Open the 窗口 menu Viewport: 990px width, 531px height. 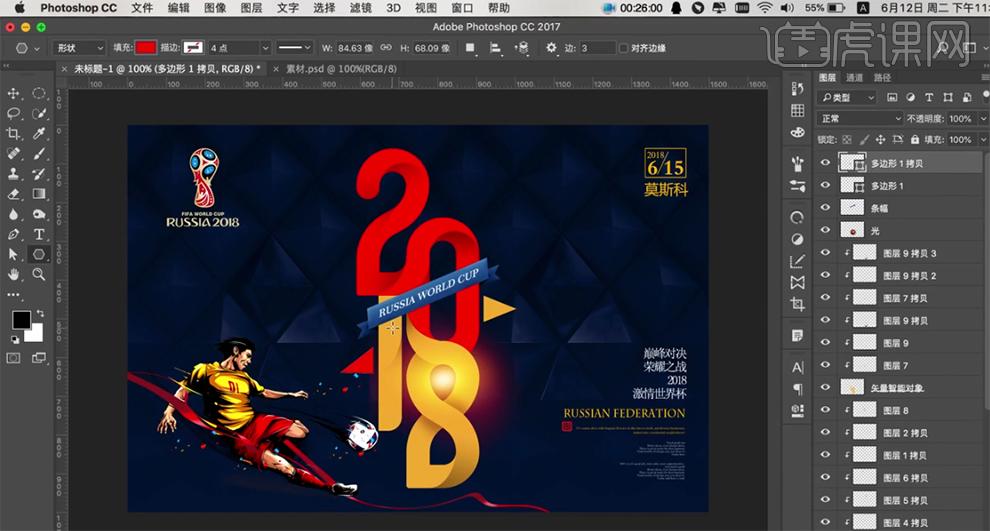pos(462,8)
